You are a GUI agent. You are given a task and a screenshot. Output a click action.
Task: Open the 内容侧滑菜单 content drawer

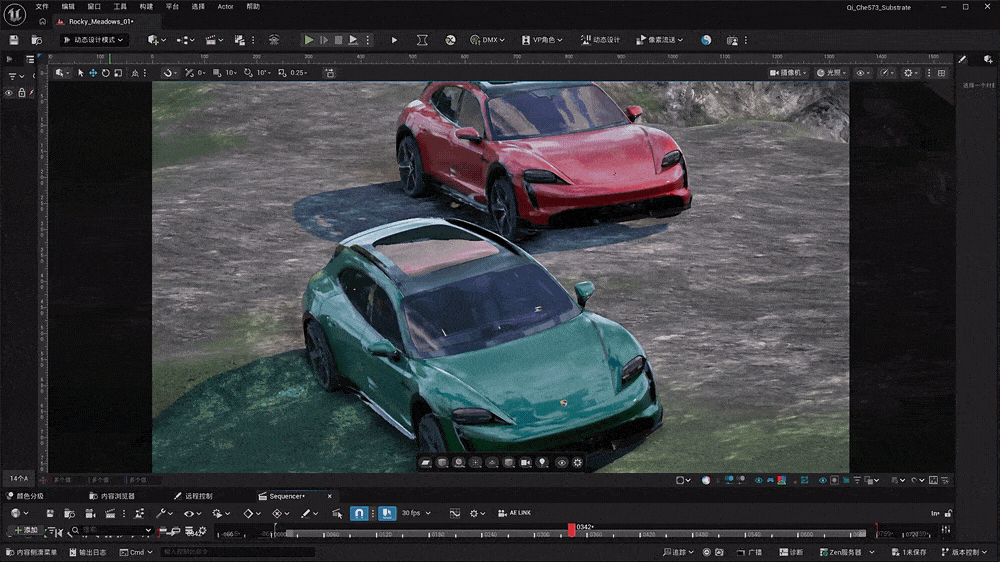(31, 552)
